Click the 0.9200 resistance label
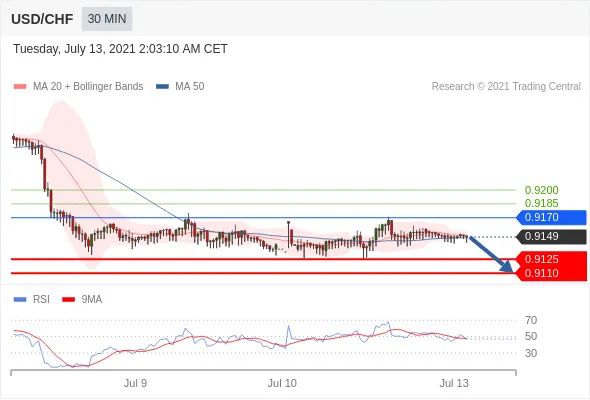 pos(541,190)
